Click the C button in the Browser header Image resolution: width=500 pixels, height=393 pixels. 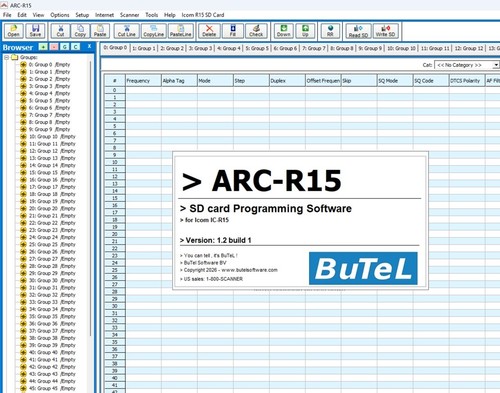tap(76, 47)
